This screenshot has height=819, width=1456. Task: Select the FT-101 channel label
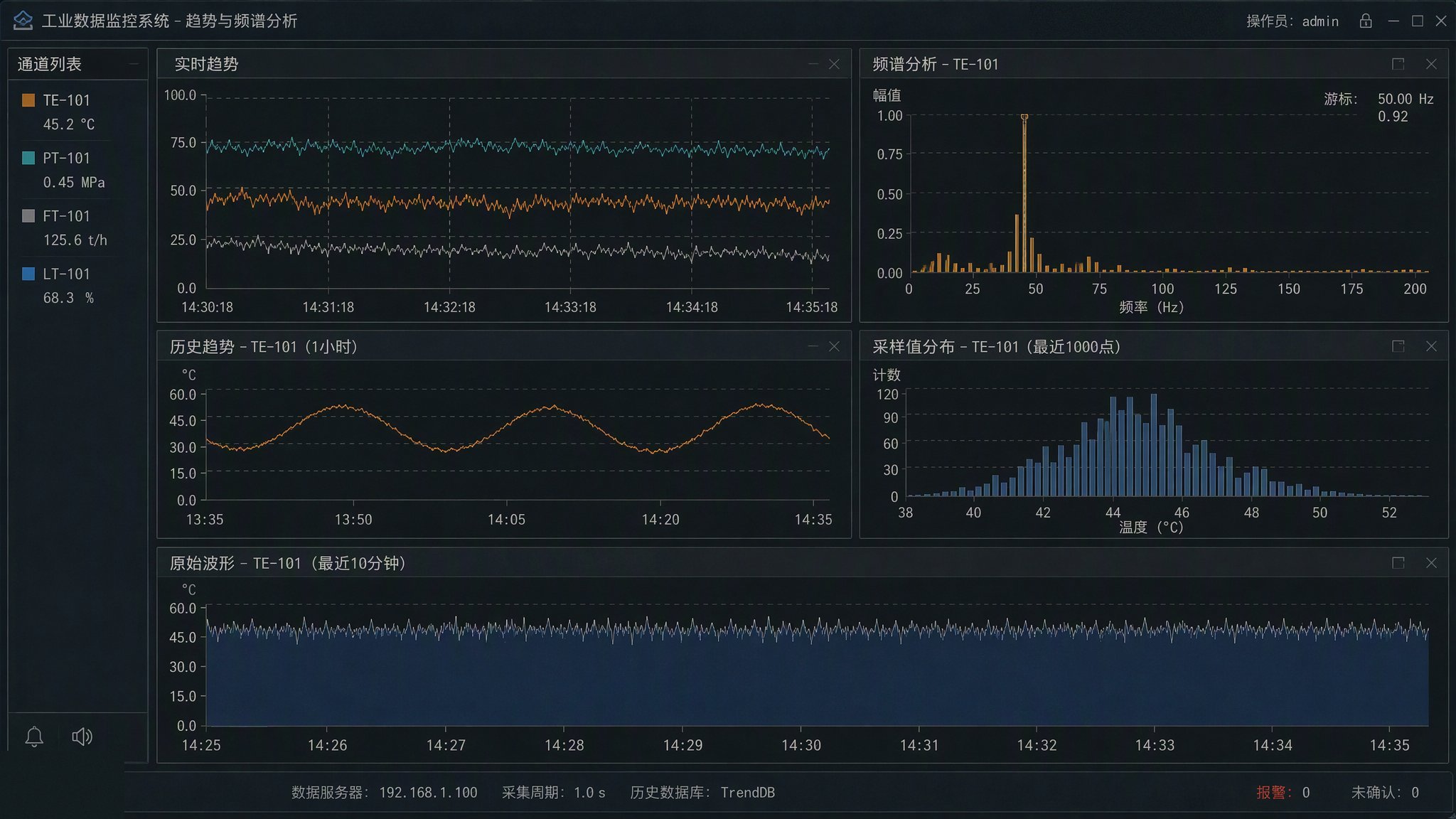[66, 215]
